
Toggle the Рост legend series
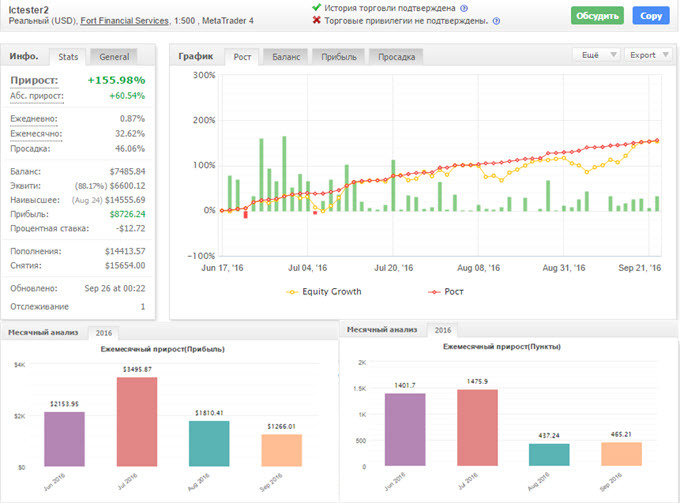click(x=446, y=292)
